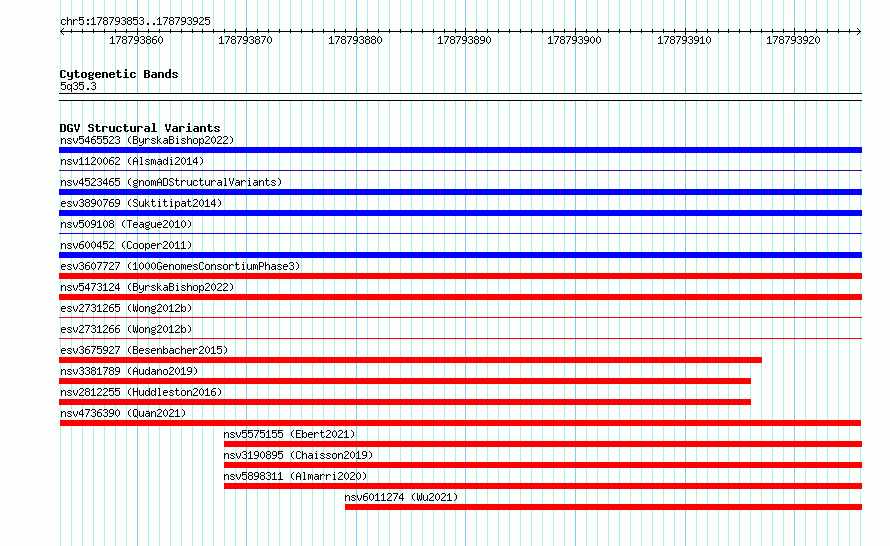Image resolution: width=890 pixels, height=546 pixels.
Task: Select the blue bar under nsv600452
Action: (x=460, y=255)
